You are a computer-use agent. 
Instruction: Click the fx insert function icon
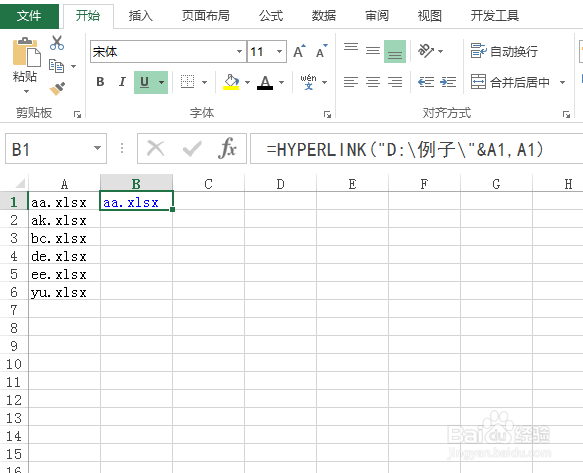click(228, 148)
